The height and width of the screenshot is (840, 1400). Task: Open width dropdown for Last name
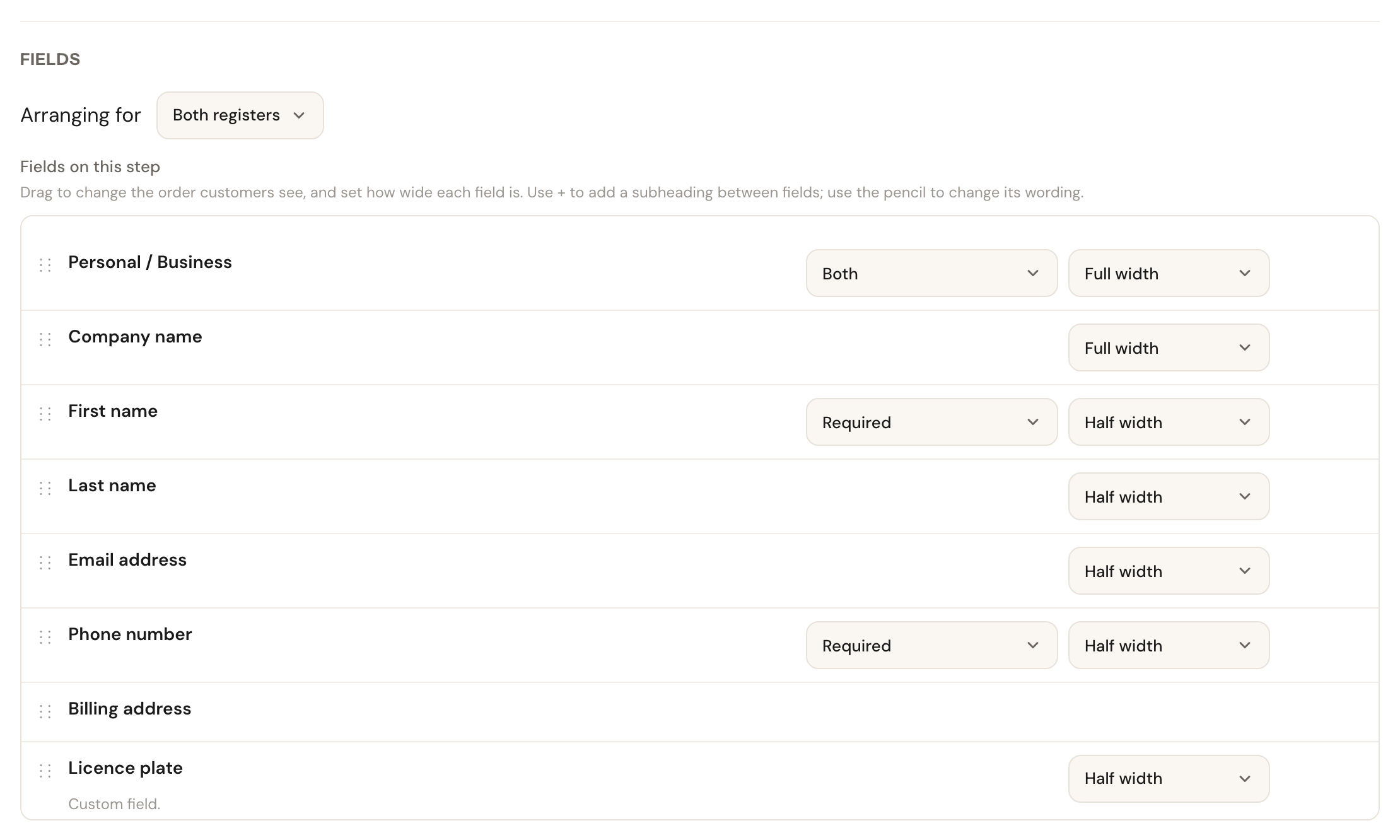coord(1169,496)
